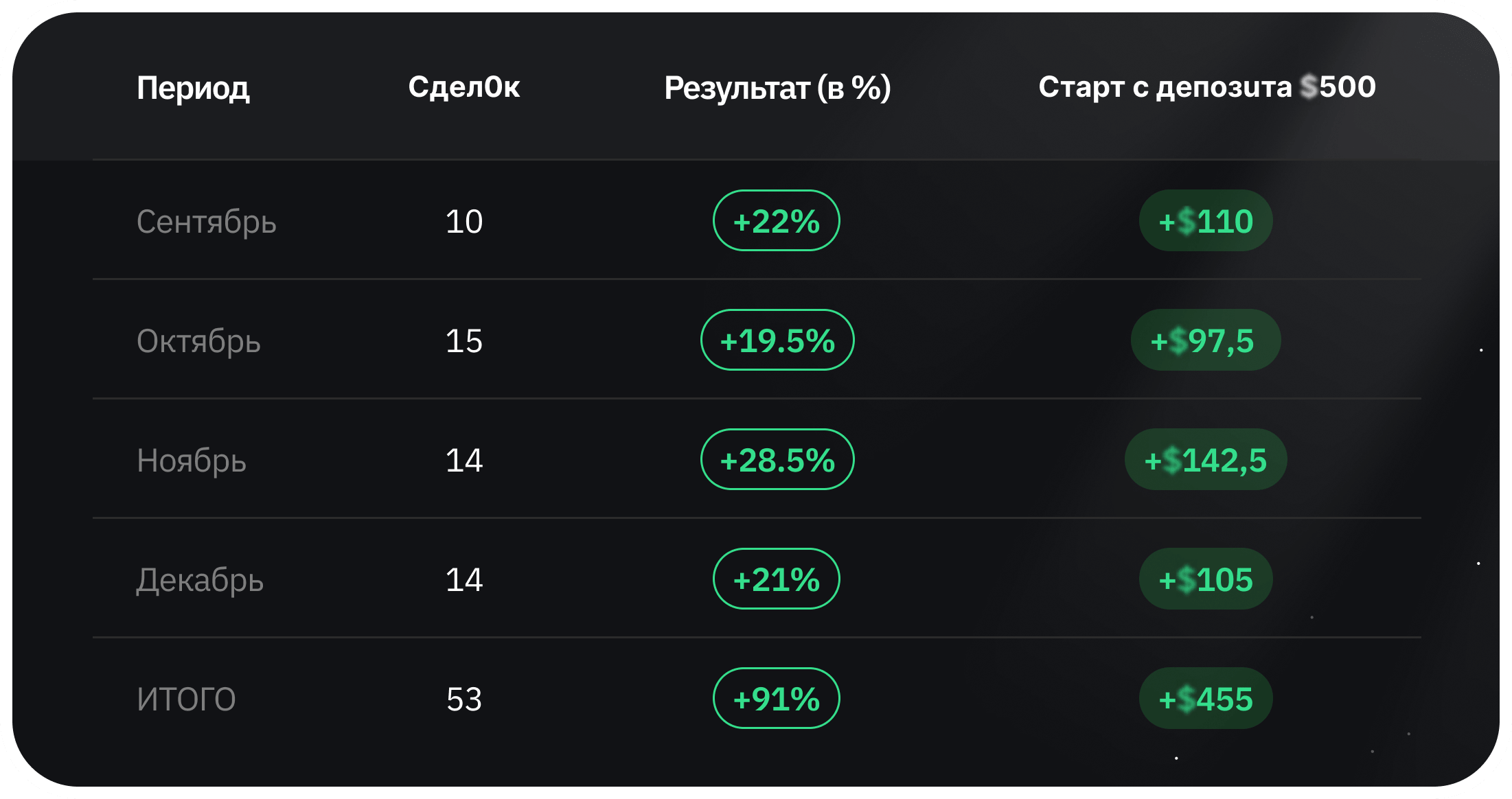
Task: Click the +$105 profit badge
Action: point(1206,579)
